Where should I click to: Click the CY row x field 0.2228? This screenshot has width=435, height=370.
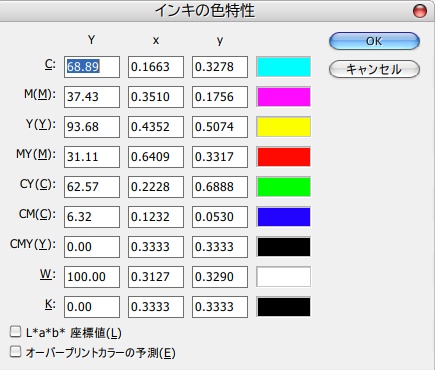[x=156, y=187]
